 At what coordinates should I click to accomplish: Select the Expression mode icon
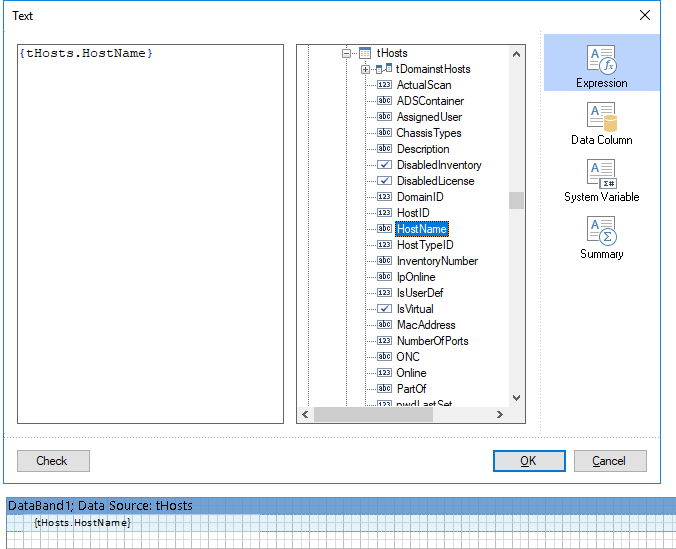(601, 63)
